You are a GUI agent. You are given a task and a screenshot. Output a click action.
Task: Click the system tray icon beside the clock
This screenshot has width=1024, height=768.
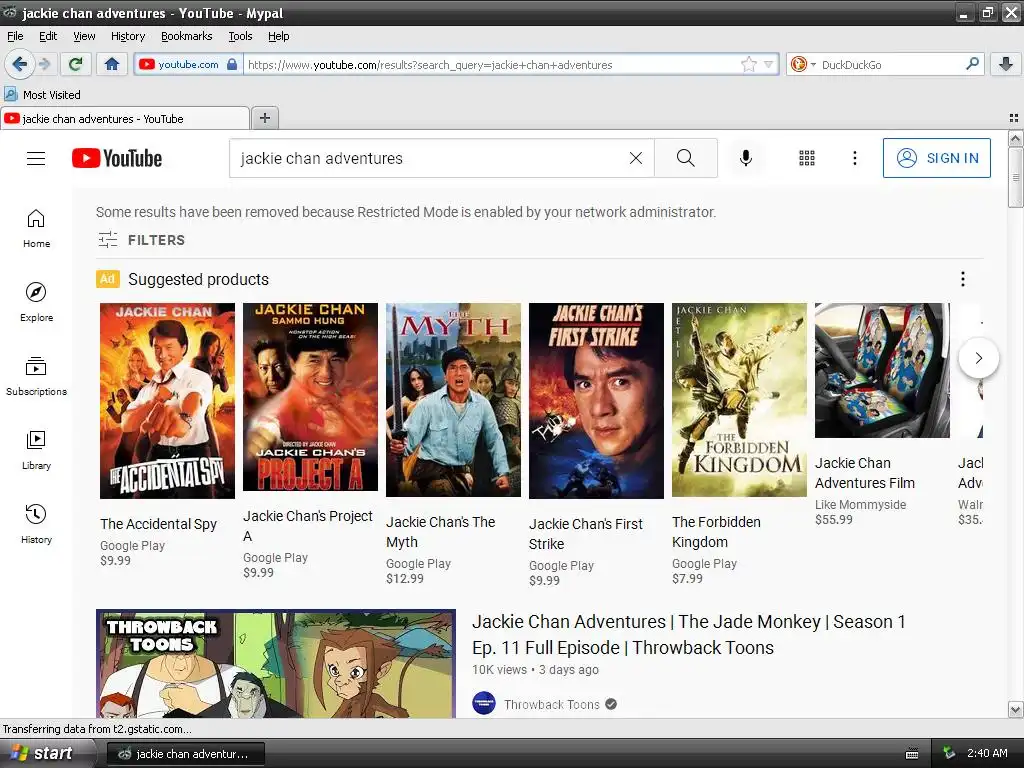(949, 753)
